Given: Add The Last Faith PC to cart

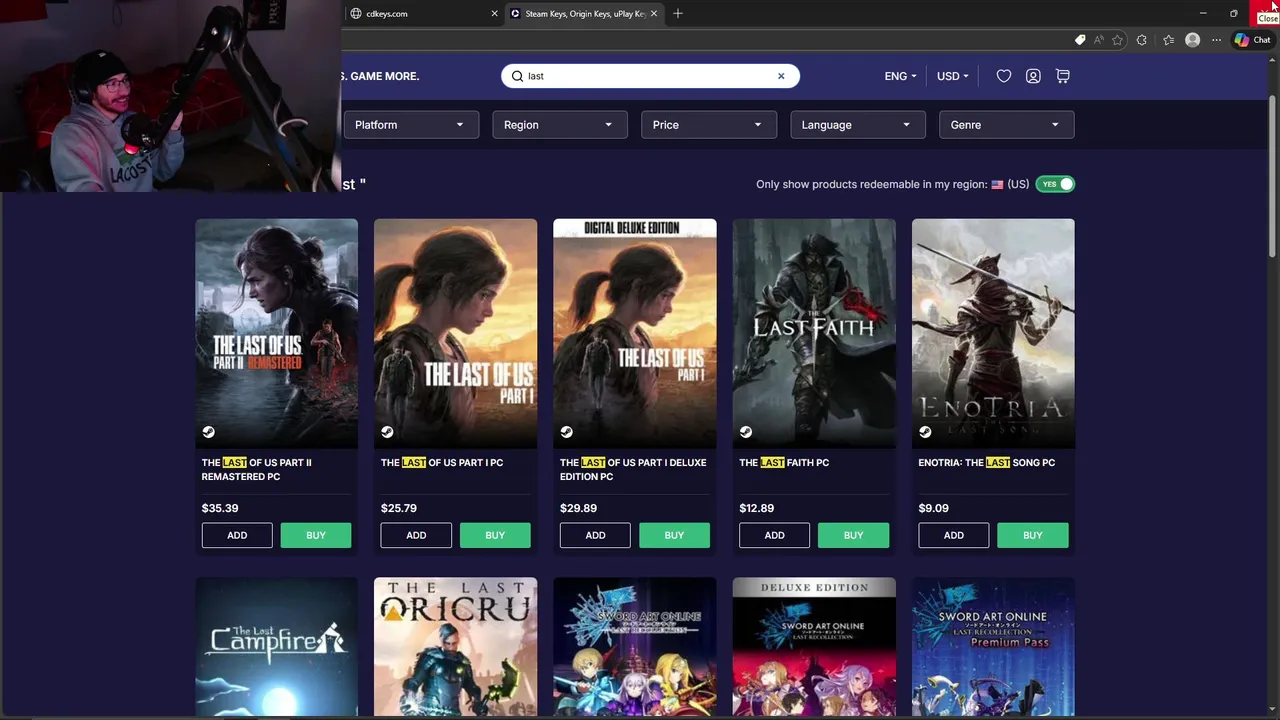Looking at the screenshot, I should coord(774,535).
